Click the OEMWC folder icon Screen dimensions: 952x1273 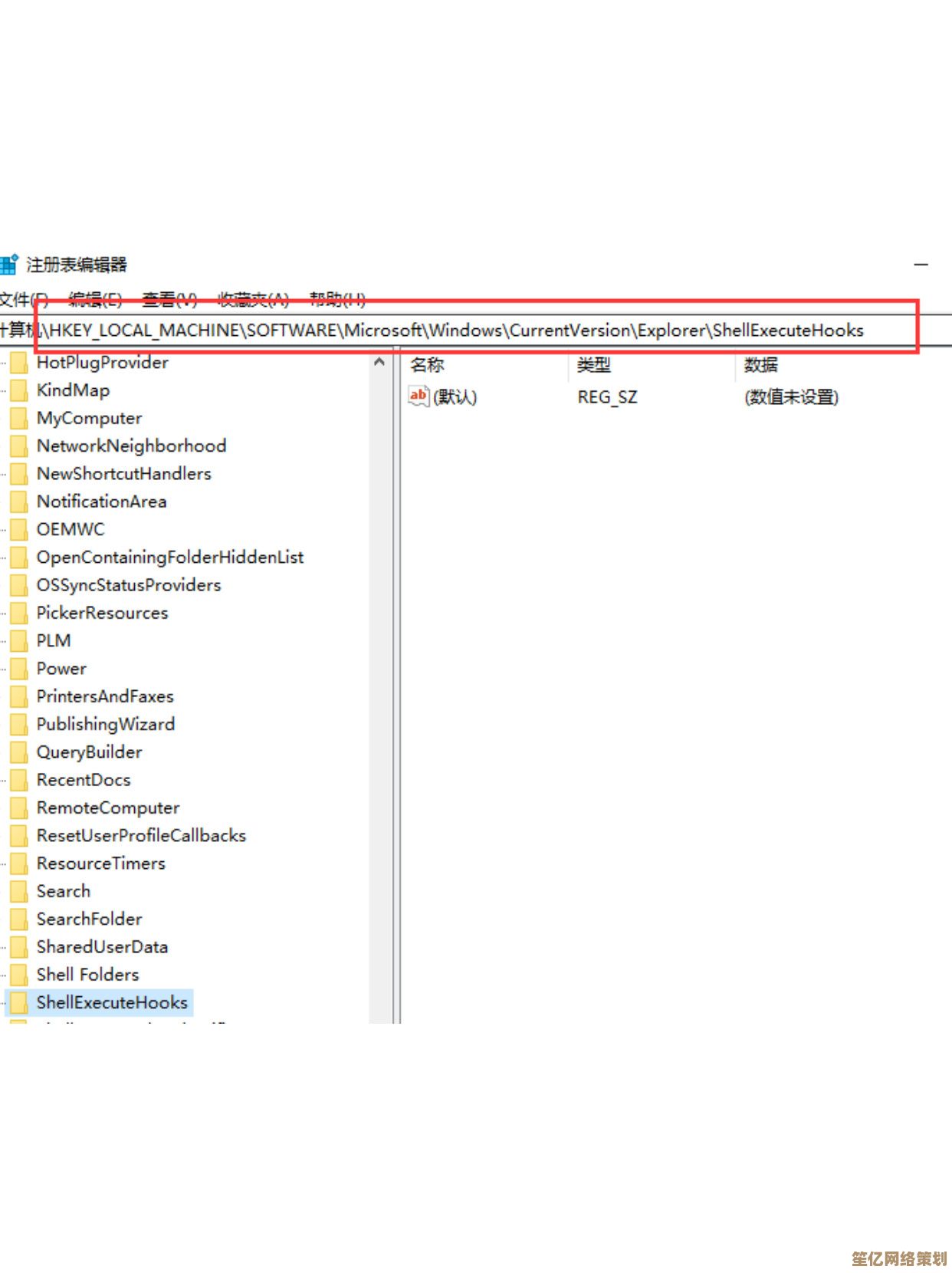point(19,529)
